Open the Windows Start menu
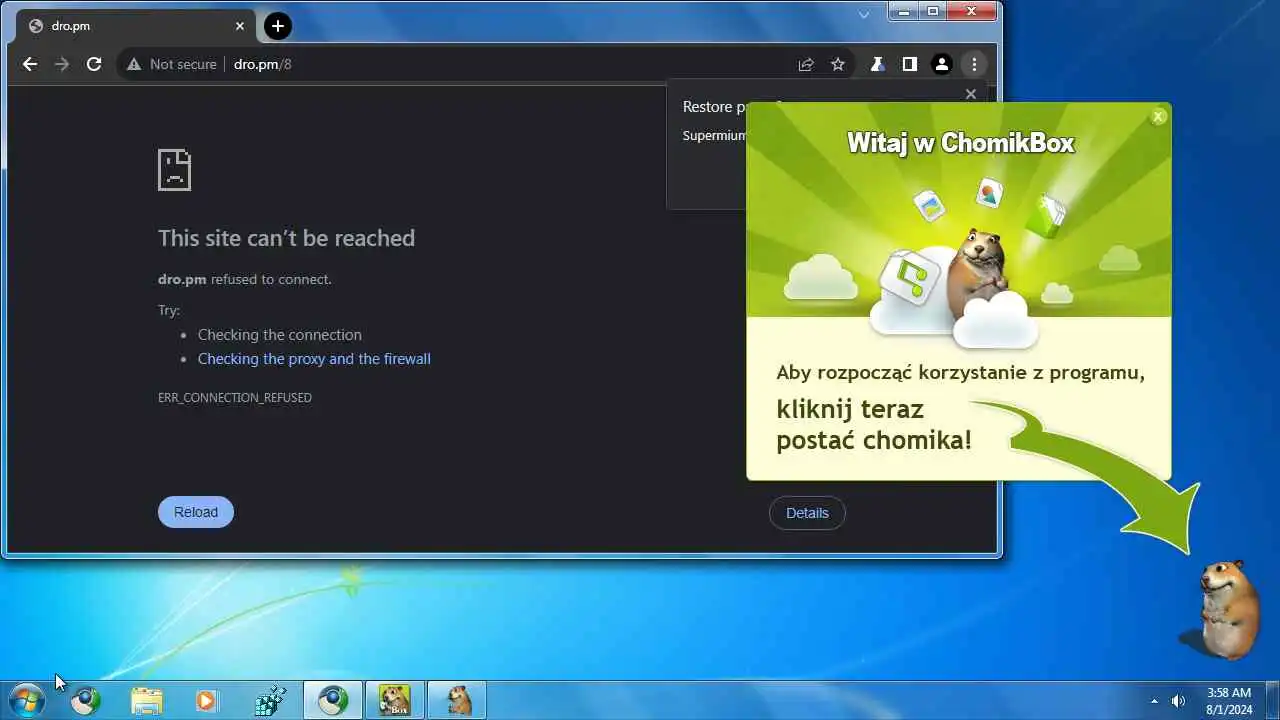Image resolution: width=1280 pixels, height=720 pixels. point(27,701)
